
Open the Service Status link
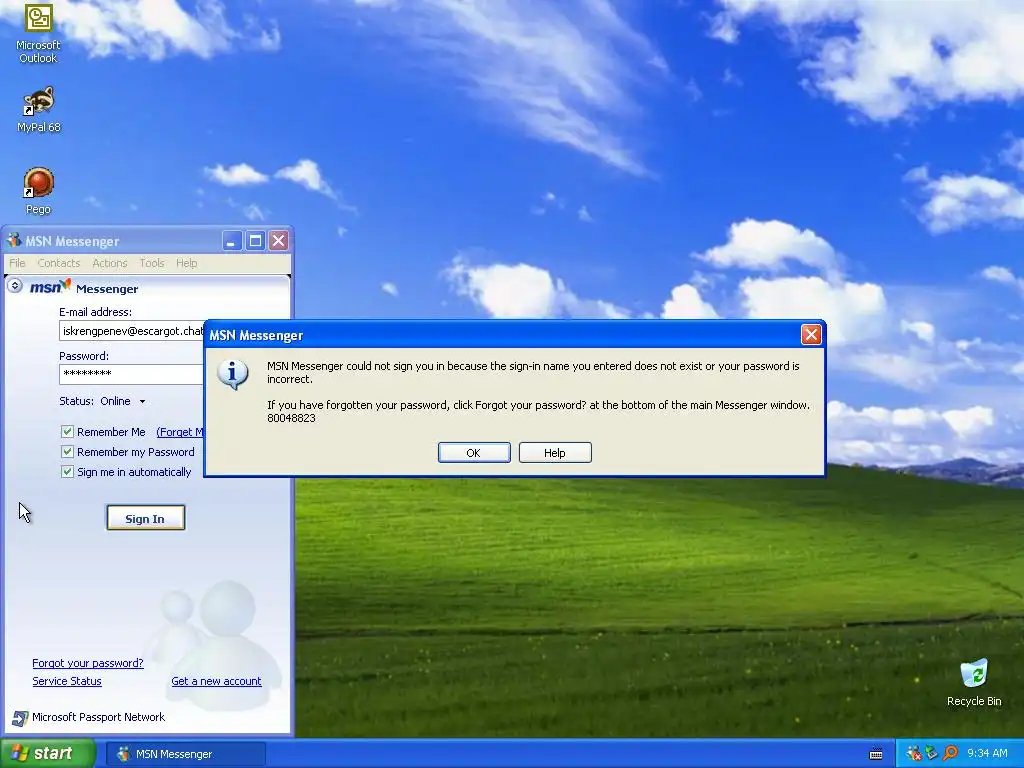(67, 681)
